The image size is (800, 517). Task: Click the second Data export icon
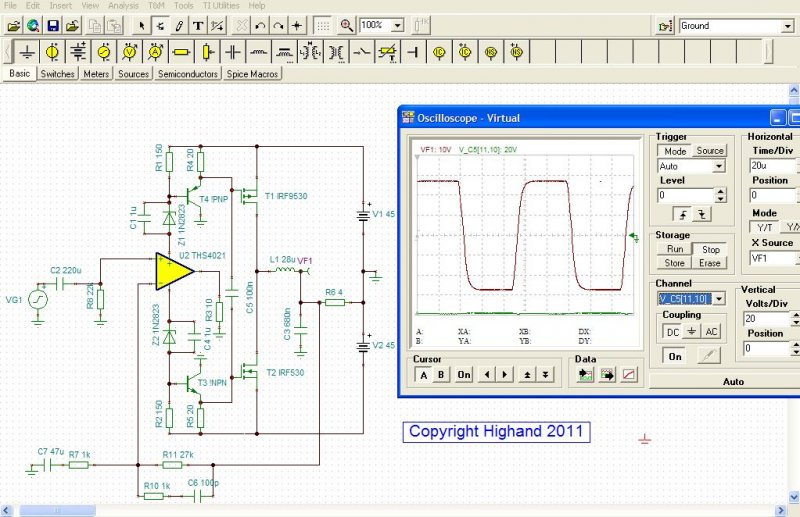click(x=607, y=375)
